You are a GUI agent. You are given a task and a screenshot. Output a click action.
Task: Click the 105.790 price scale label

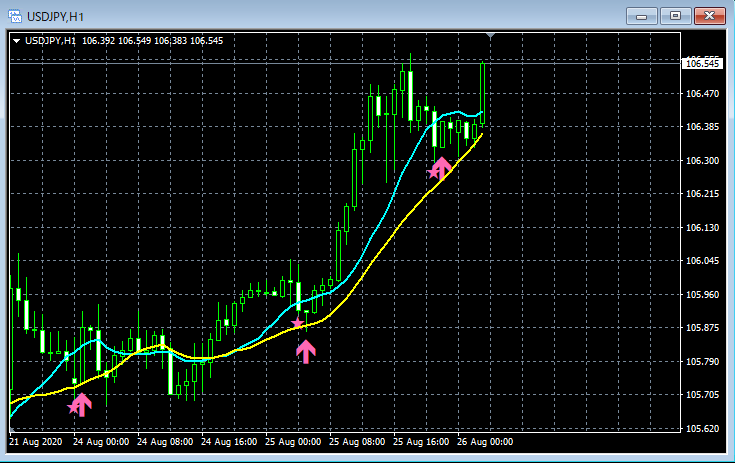point(702,361)
